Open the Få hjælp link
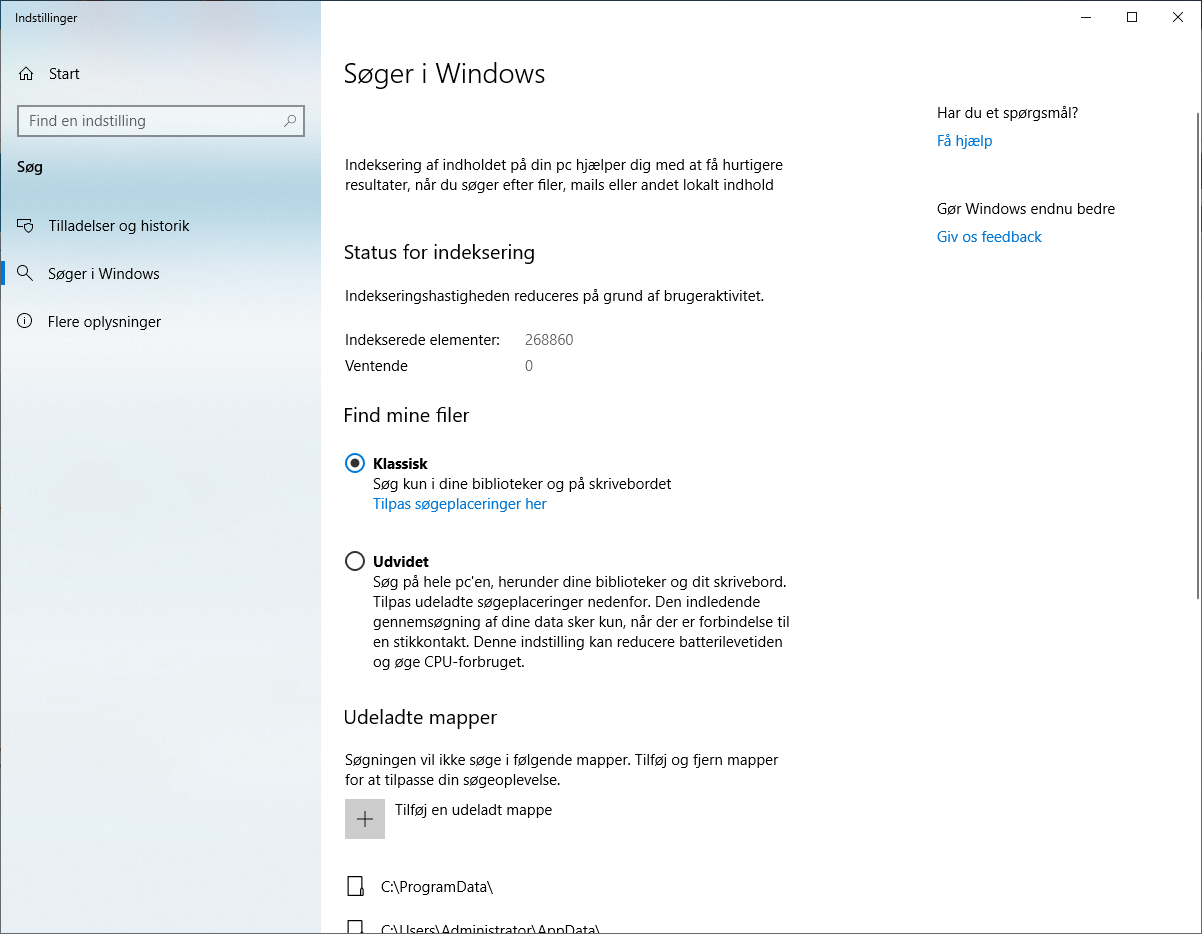 tap(964, 140)
